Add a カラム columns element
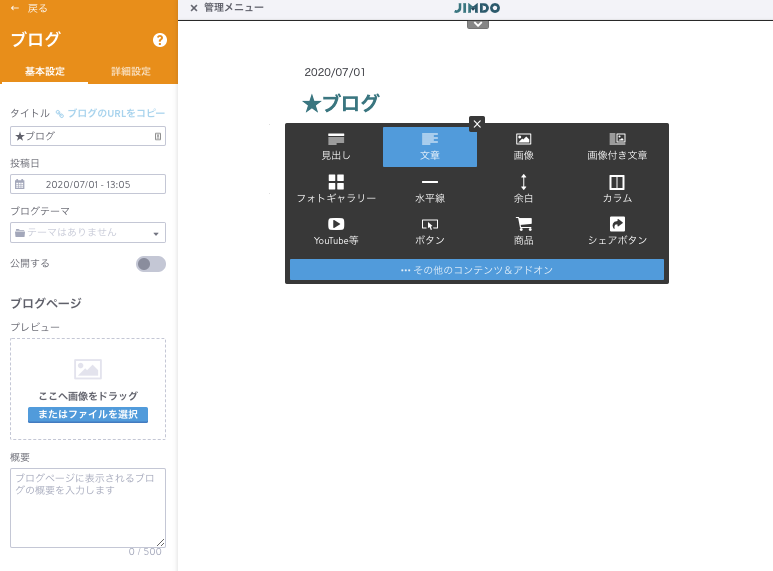 pos(617,189)
